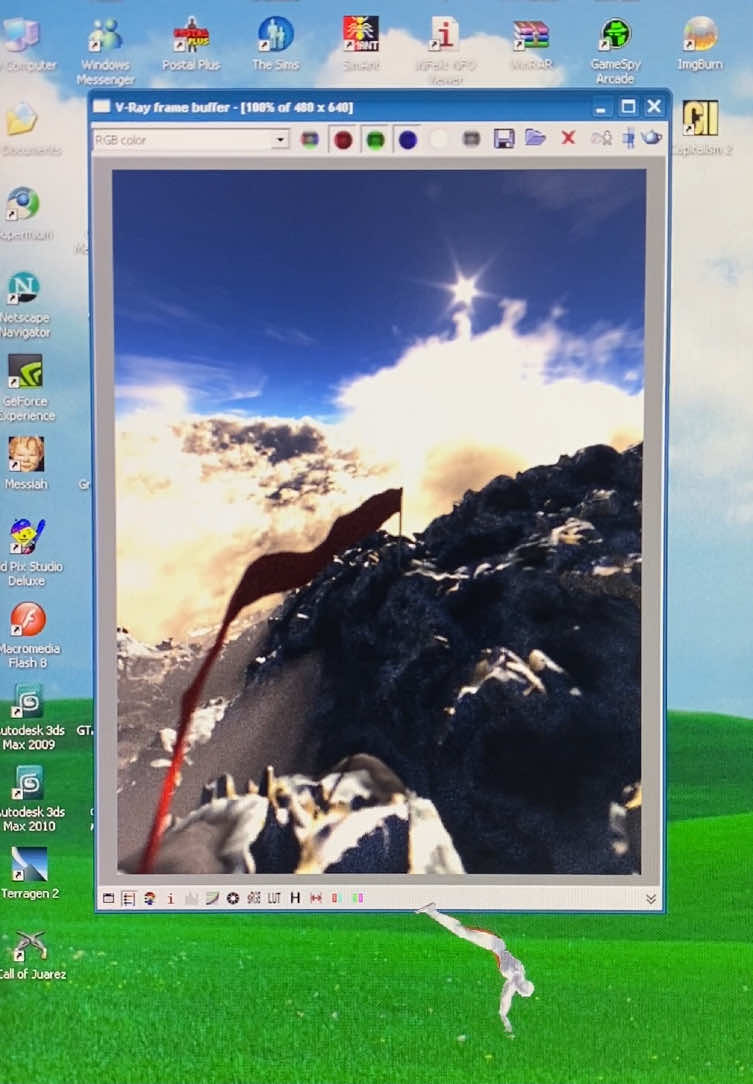Load image using the folder icon
753x1084 pixels.
(535, 138)
